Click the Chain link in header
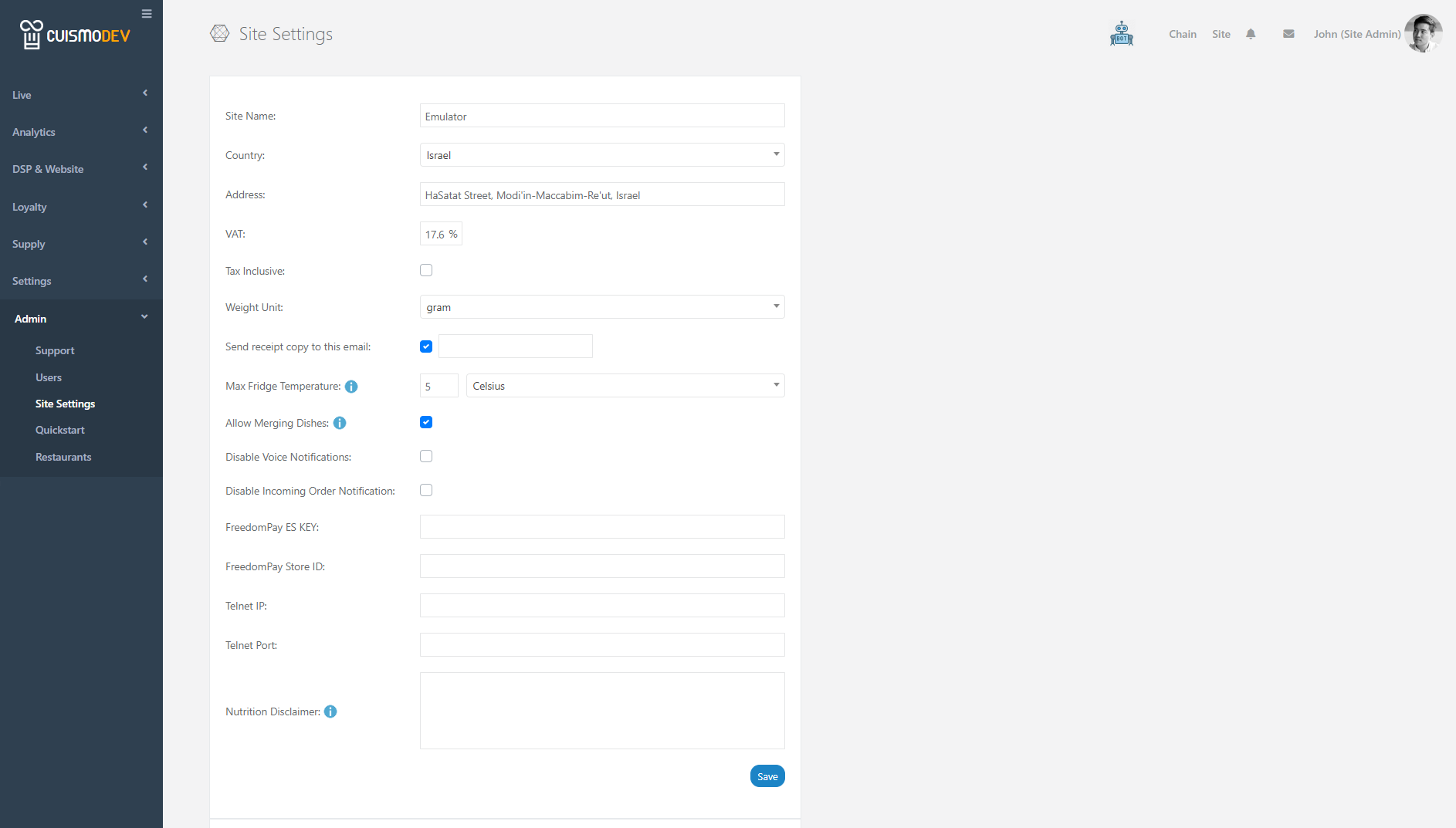Screen dimensions: 1456x828 [x=1183, y=34]
